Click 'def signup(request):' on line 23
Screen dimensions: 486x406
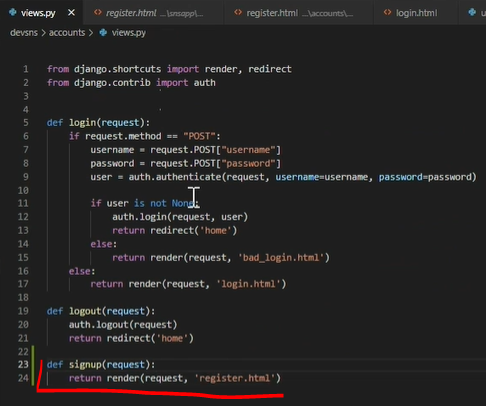pos(101,364)
